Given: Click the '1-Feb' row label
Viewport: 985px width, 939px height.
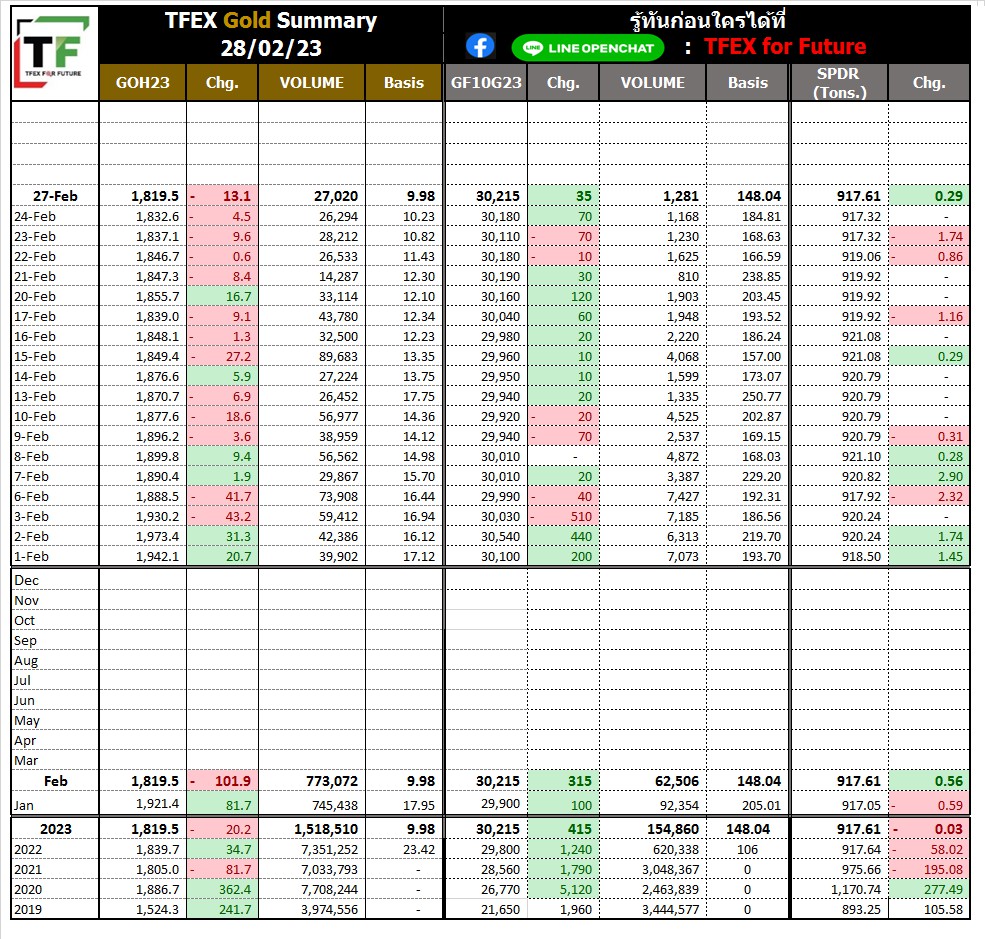Looking at the screenshot, I should pos(31,556).
